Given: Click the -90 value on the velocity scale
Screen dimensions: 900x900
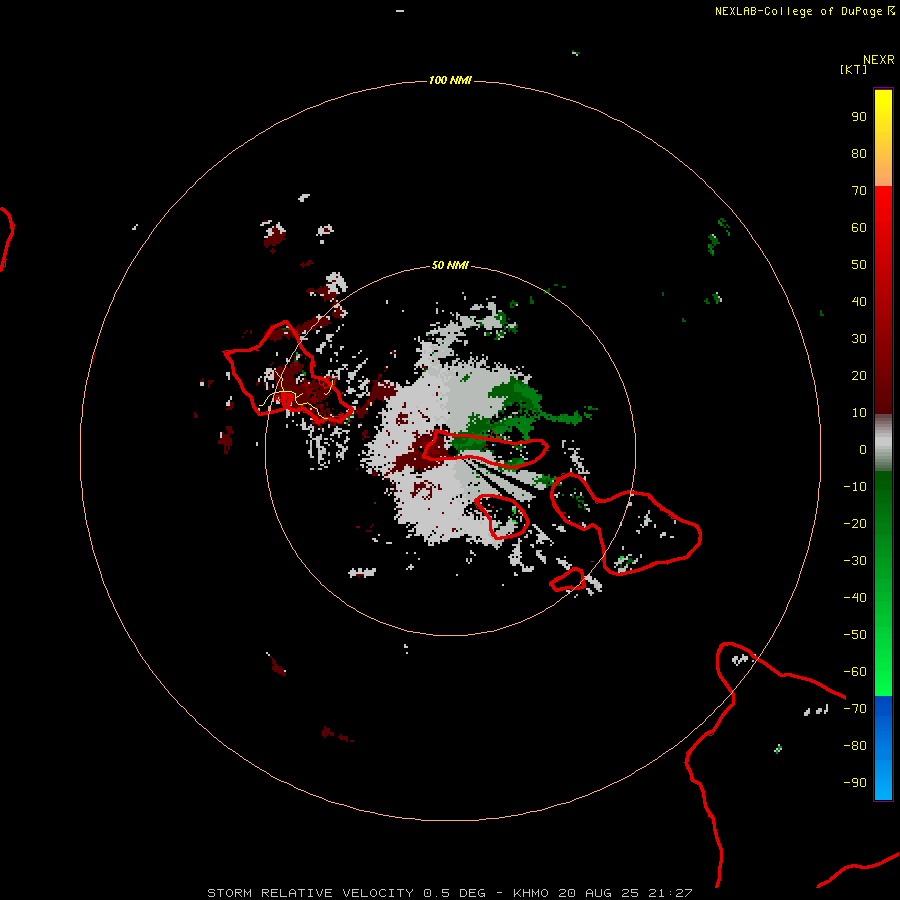Looking at the screenshot, I should click(855, 783).
